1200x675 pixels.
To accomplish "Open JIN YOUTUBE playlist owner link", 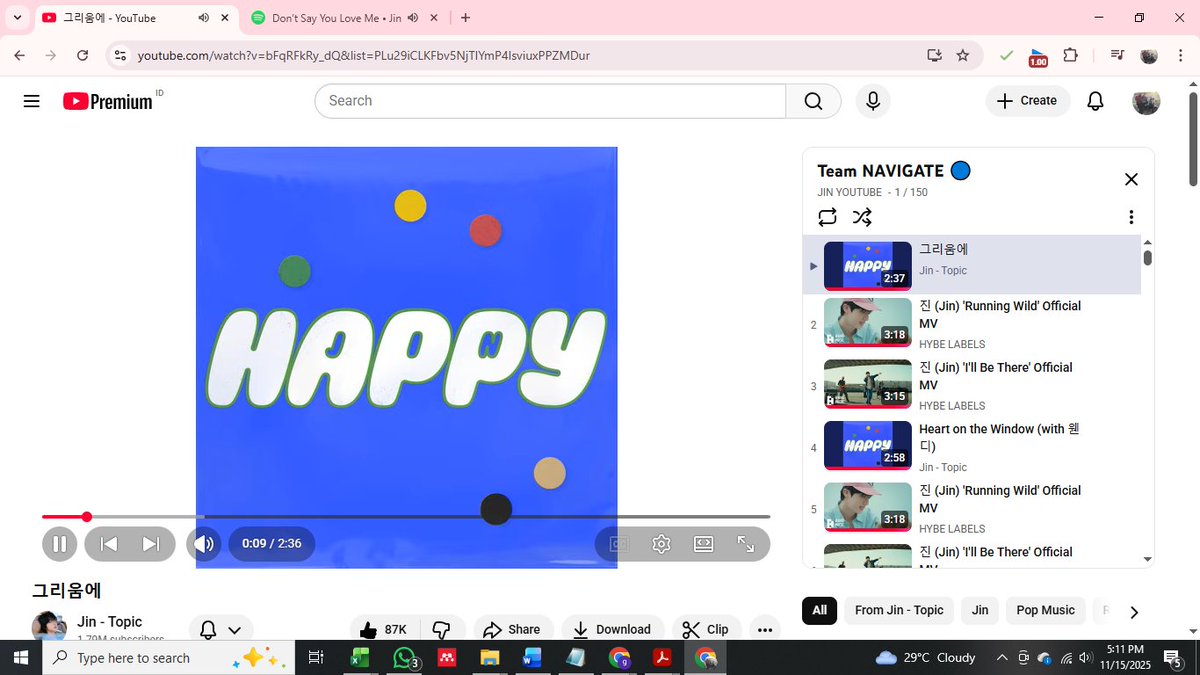I will click(x=850, y=192).
